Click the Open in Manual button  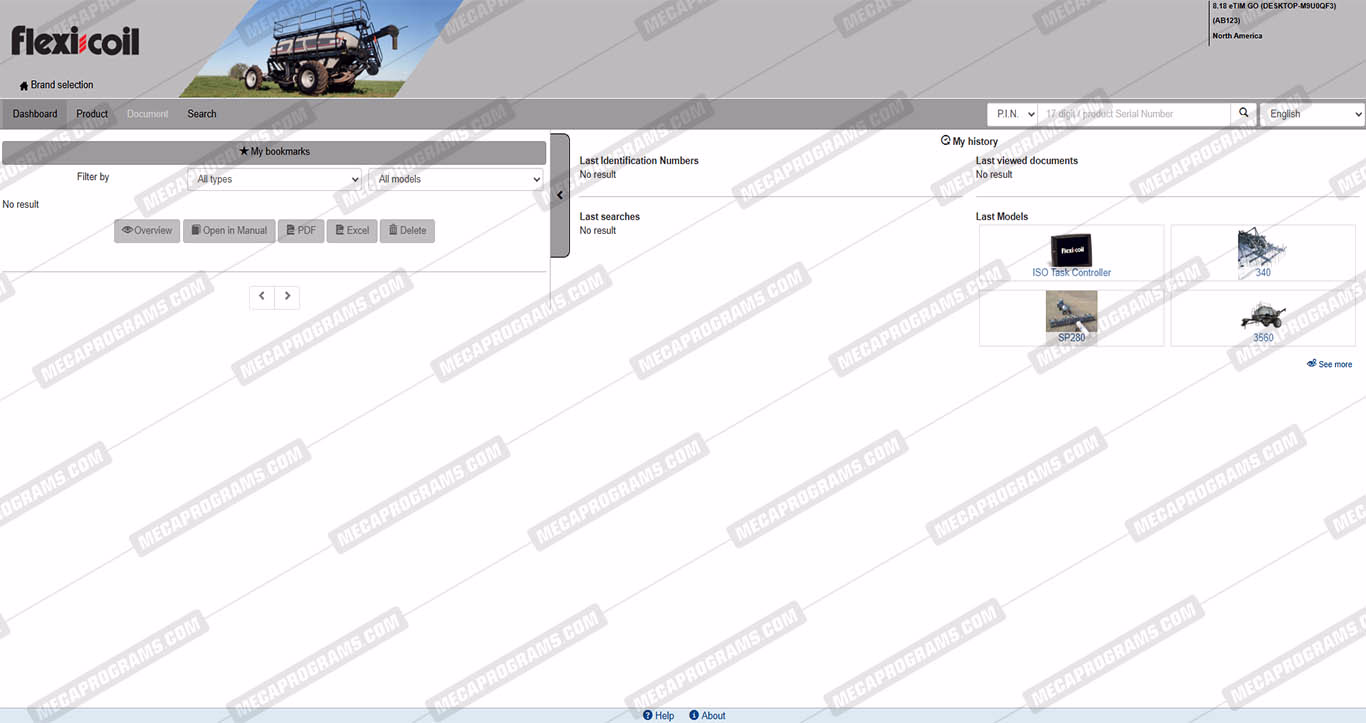click(x=229, y=231)
